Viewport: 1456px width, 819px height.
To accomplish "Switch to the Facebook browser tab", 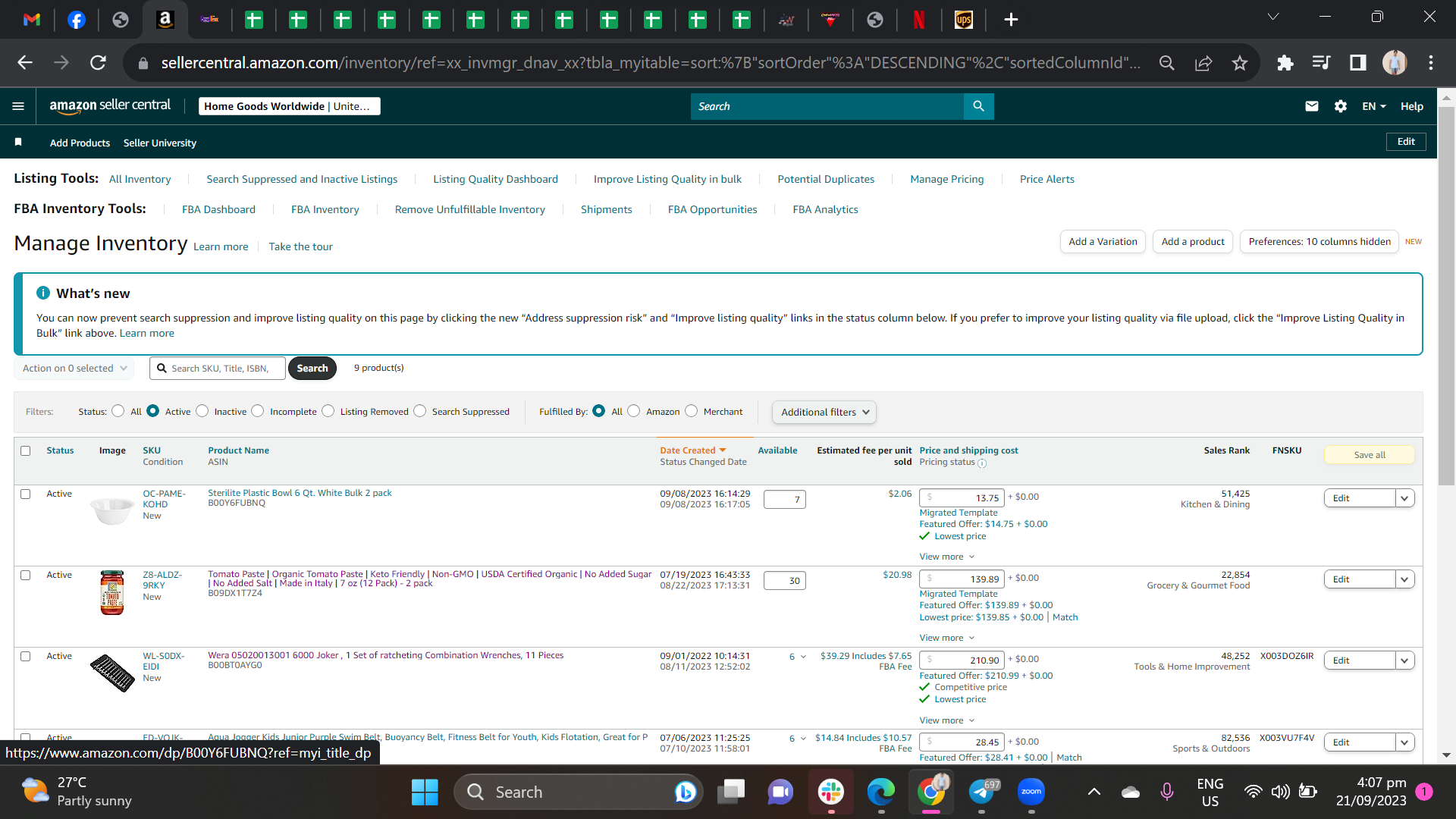I will tap(77, 20).
